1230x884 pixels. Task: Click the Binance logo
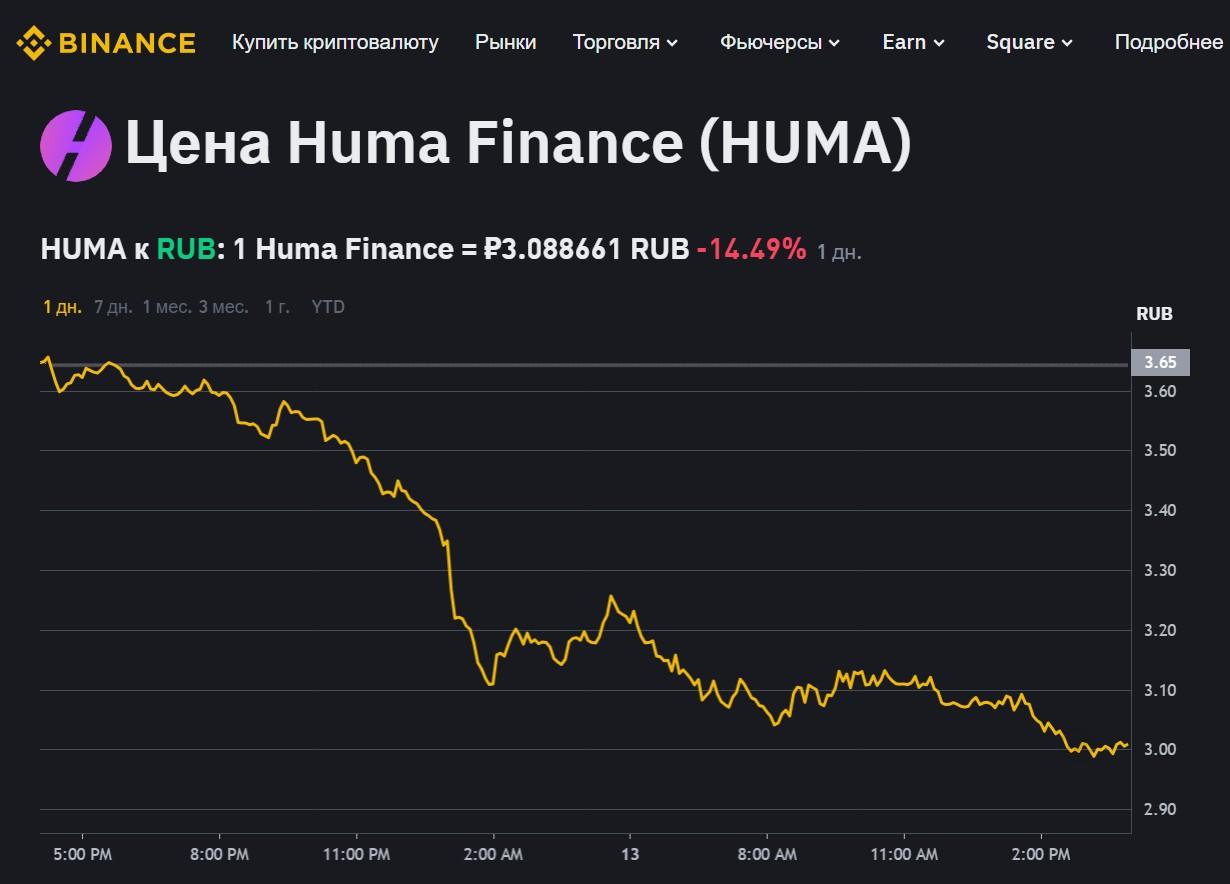coord(104,42)
